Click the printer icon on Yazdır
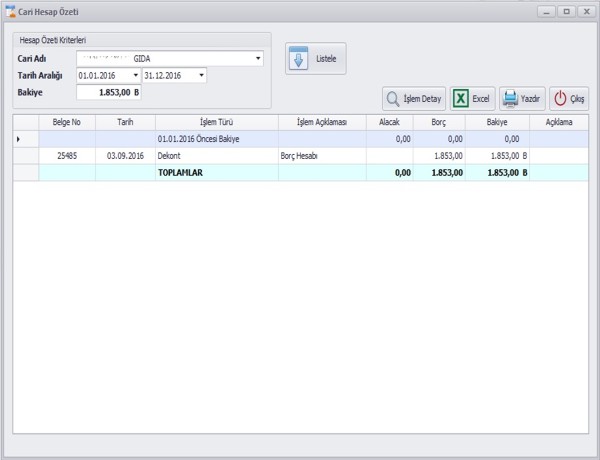600x460 pixels. 510,99
